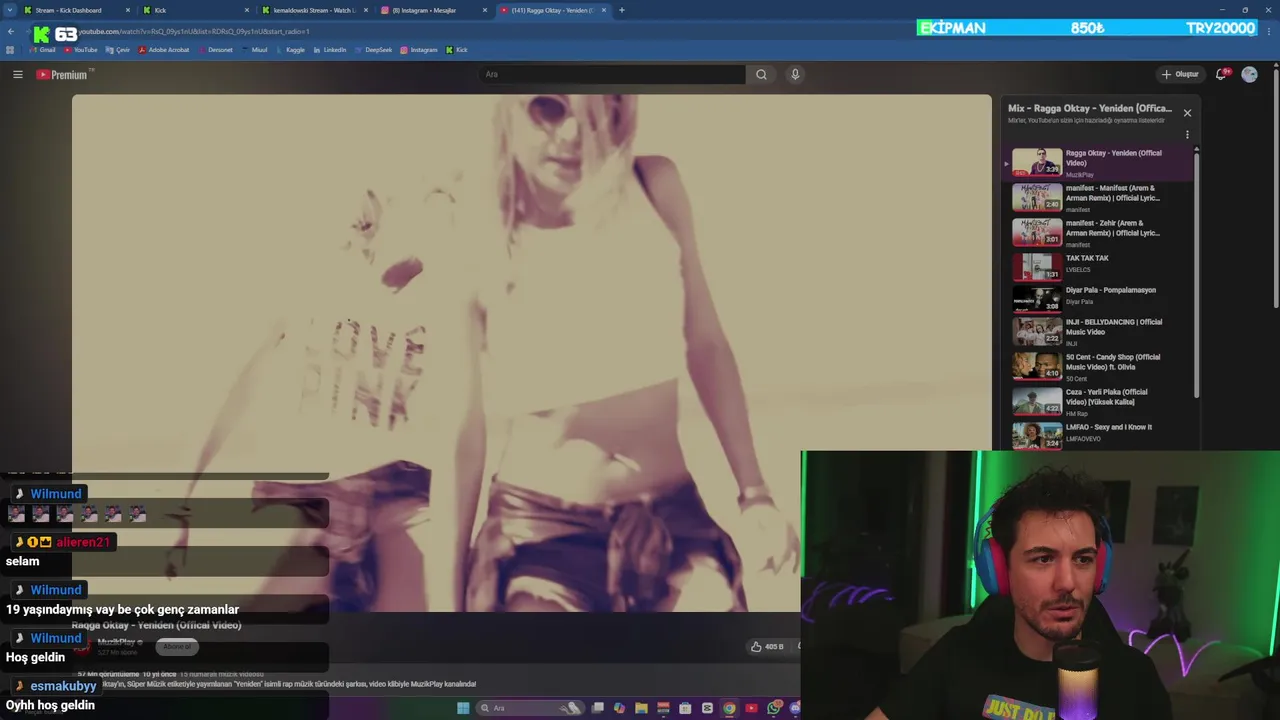
Task: Play Ragga Oktay - Yeniden playlist item
Action: tap(1098, 162)
